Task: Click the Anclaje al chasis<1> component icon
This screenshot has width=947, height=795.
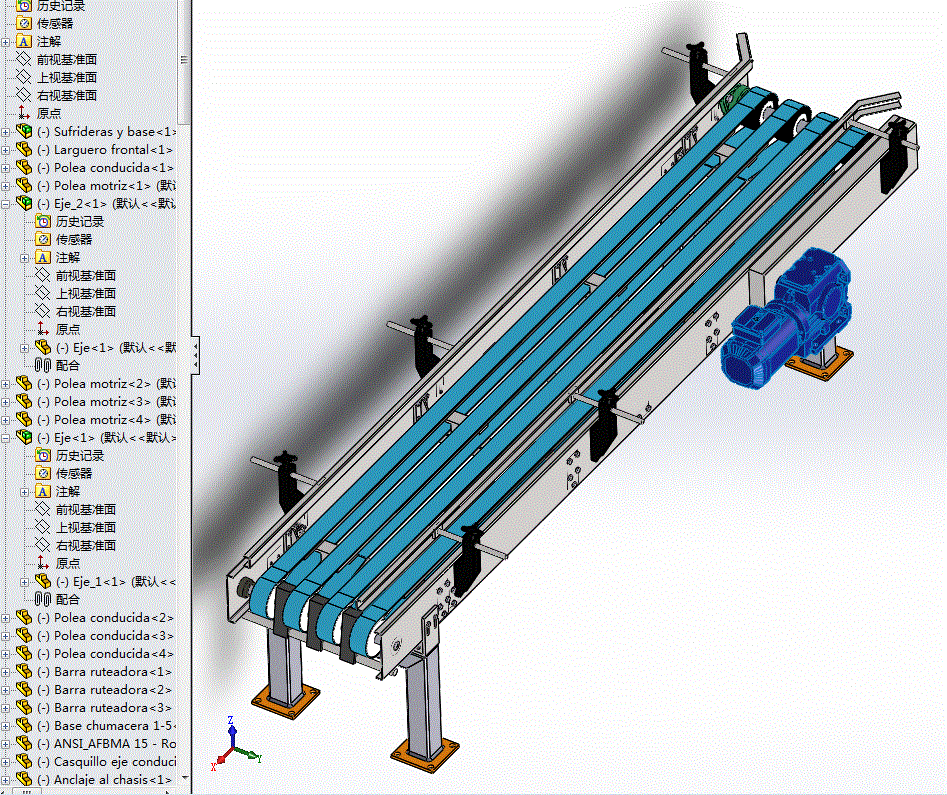Action: pyautogui.click(x=24, y=779)
